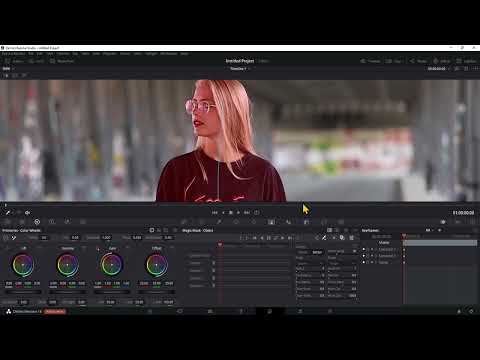The width and height of the screenshot is (480, 360).
Task: Open the project manager home icon
Action: [459, 311]
